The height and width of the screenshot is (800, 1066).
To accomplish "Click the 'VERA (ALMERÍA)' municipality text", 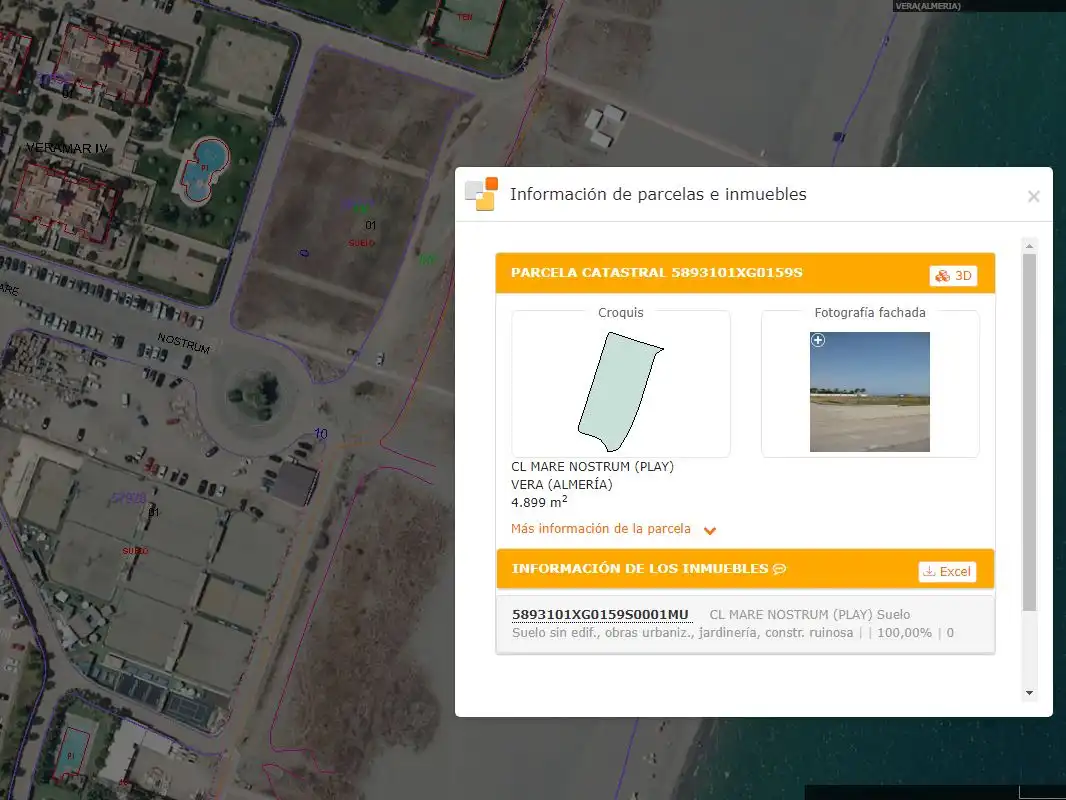I will coord(562,485).
